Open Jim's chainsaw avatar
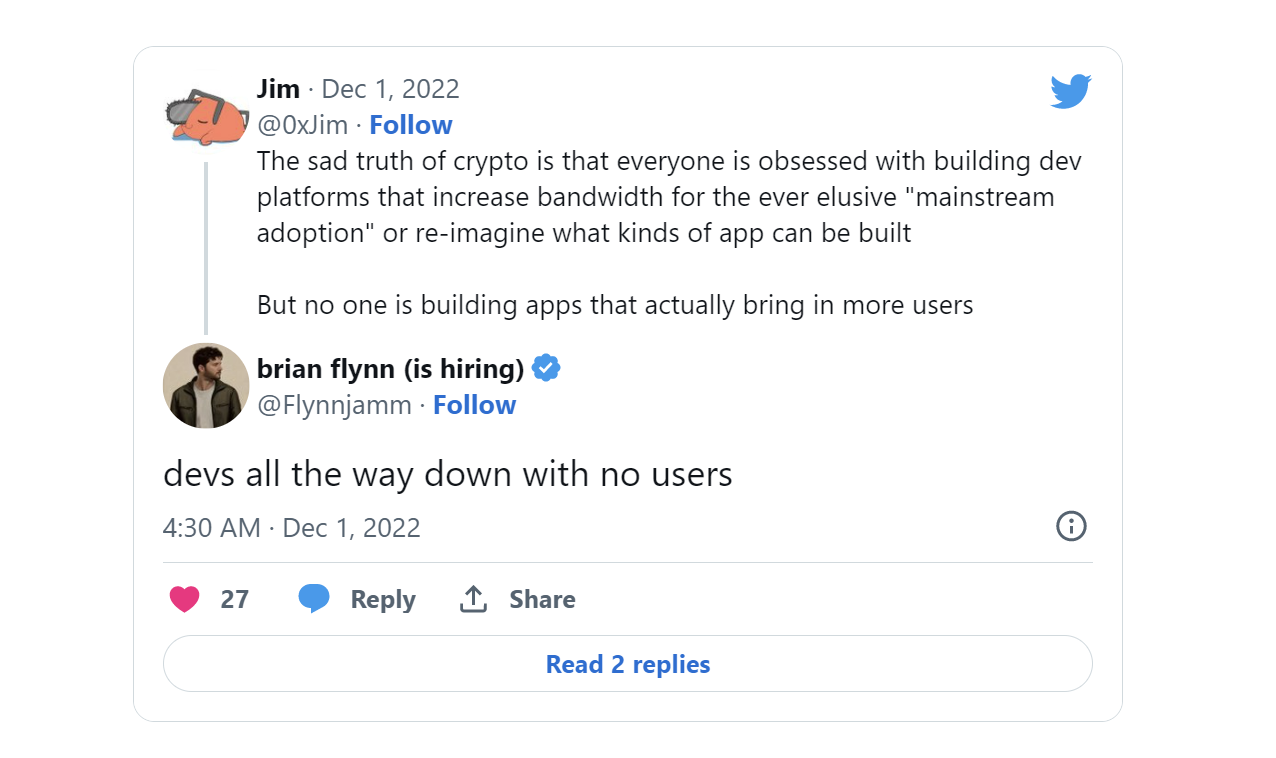1276x758 pixels. pos(206,116)
